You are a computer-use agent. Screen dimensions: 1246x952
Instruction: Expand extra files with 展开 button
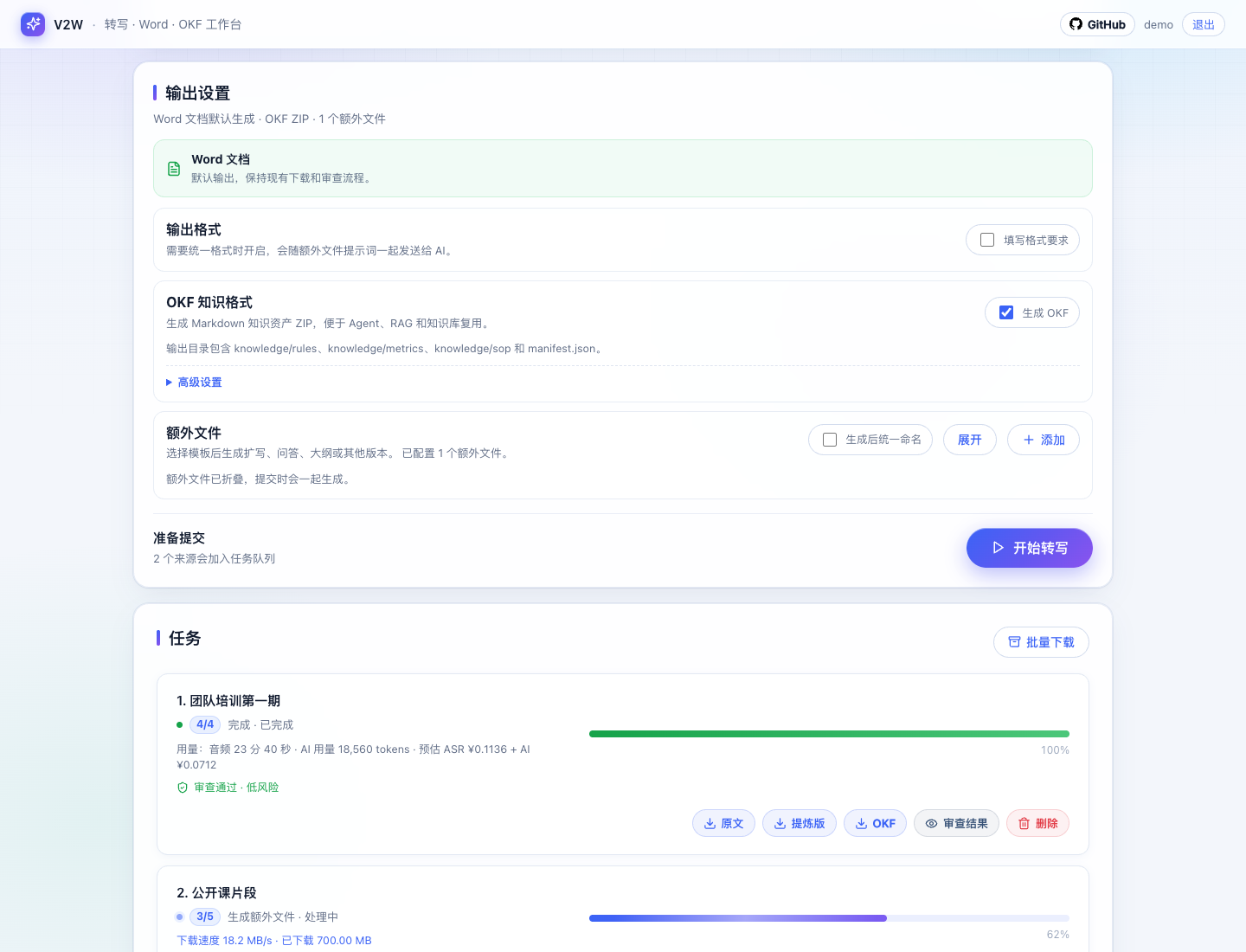(969, 440)
